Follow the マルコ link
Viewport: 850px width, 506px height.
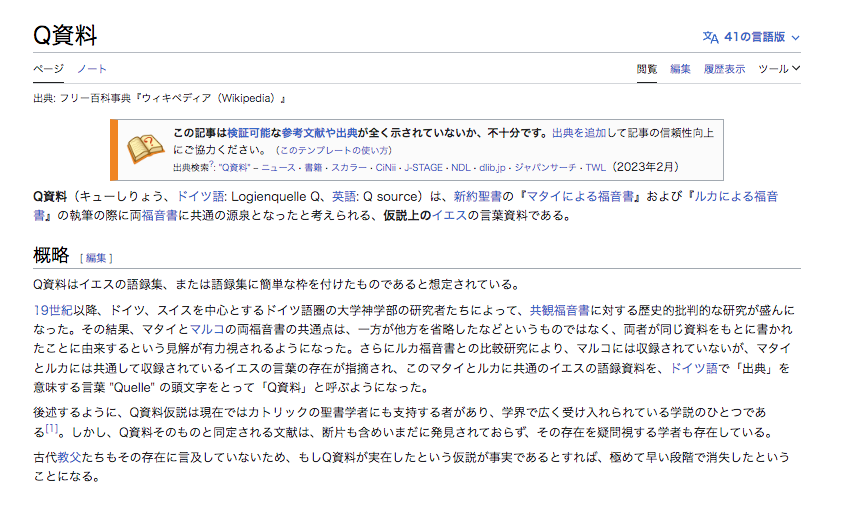point(207,330)
